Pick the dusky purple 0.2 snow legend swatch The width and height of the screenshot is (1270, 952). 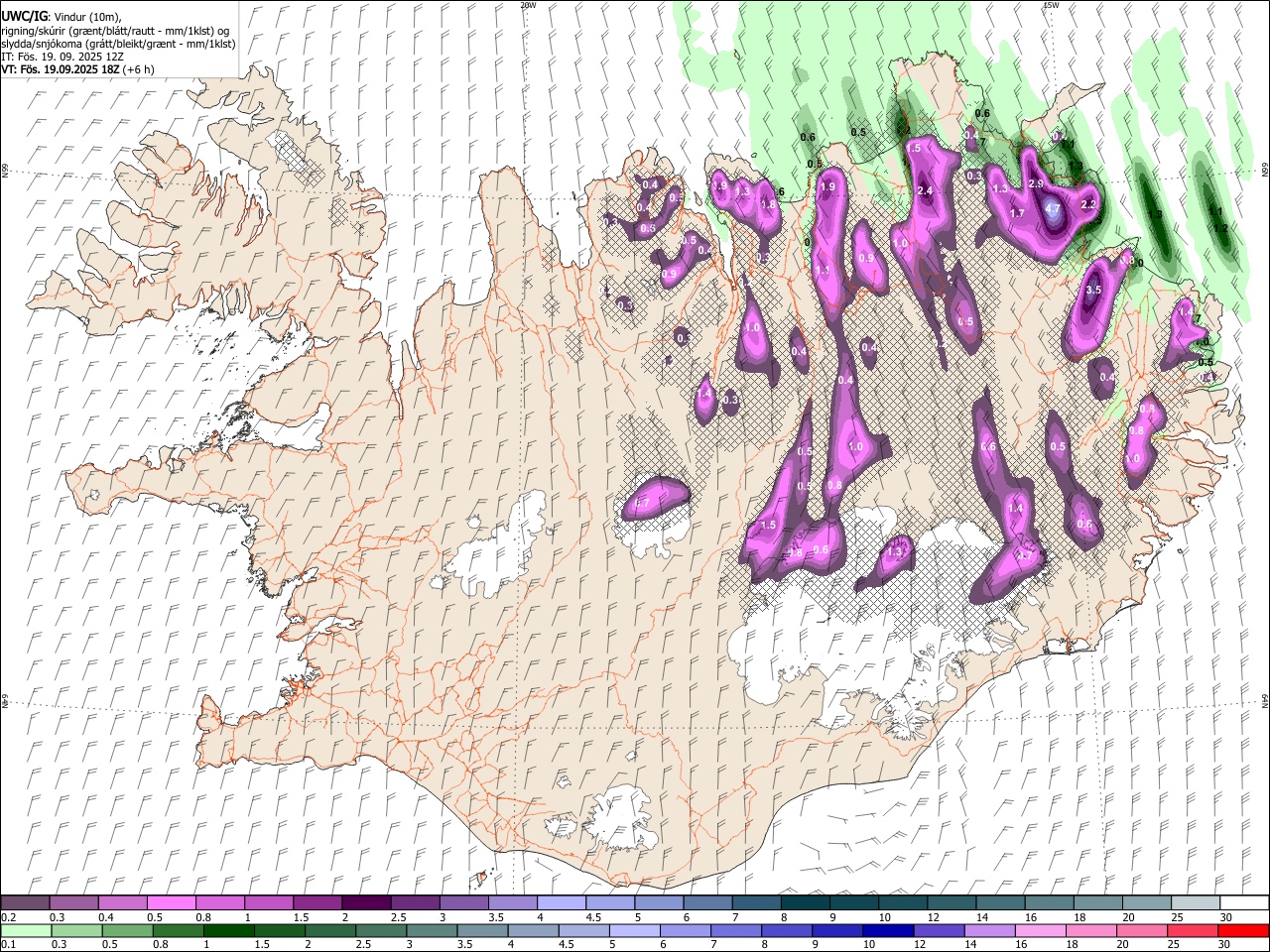point(25,903)
